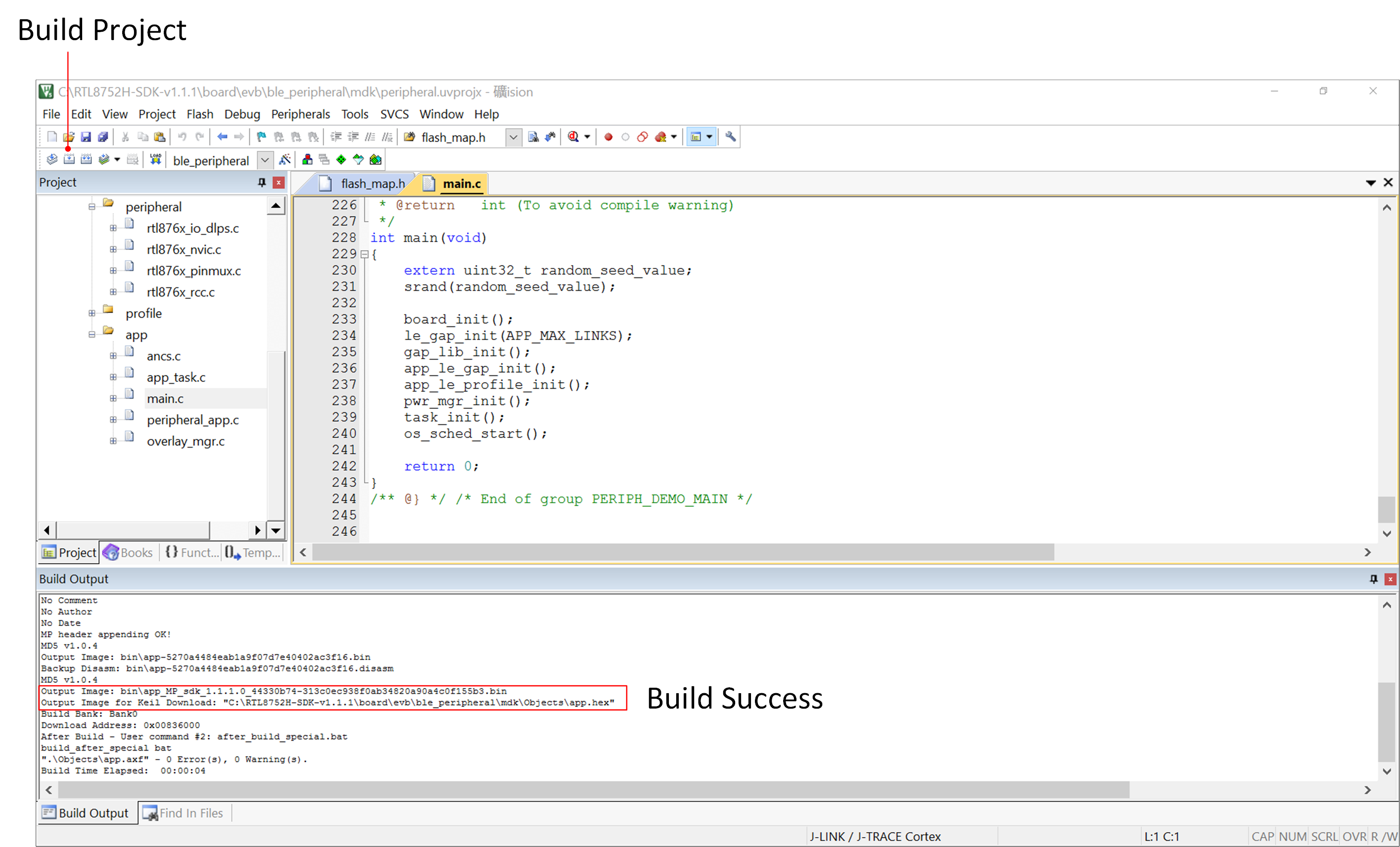Click the LOAD download to flash icon
The image size is (1400, 847).
[x=156, y=160]
